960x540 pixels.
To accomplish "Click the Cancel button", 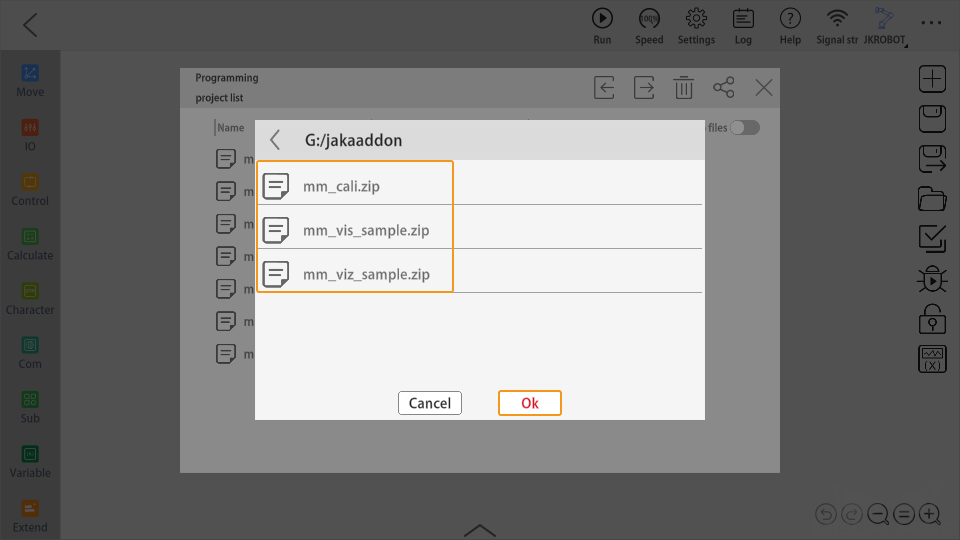I will [x=430, y=403].
